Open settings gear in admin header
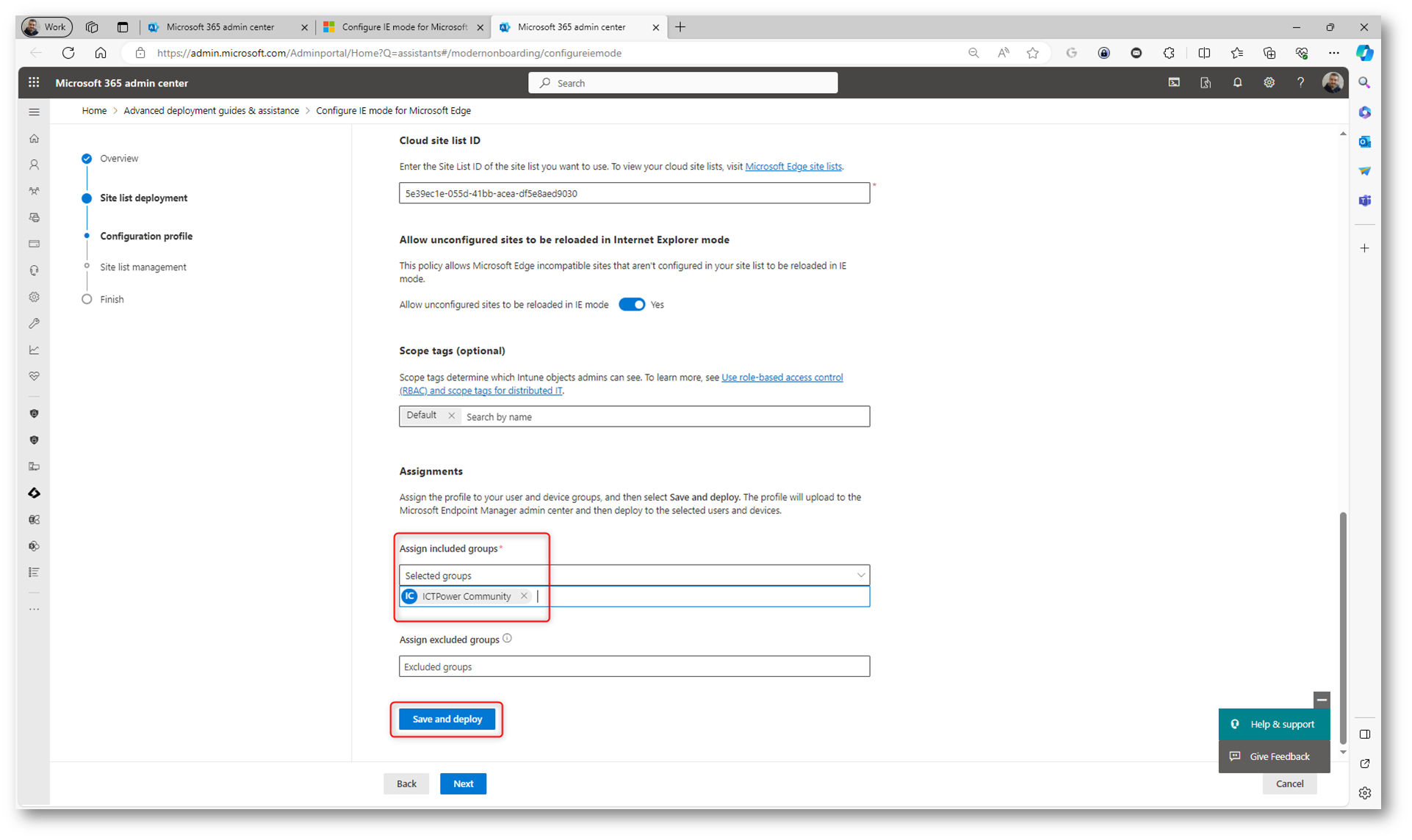Screen dimensions: 1412x840 tap(1269, 83)
